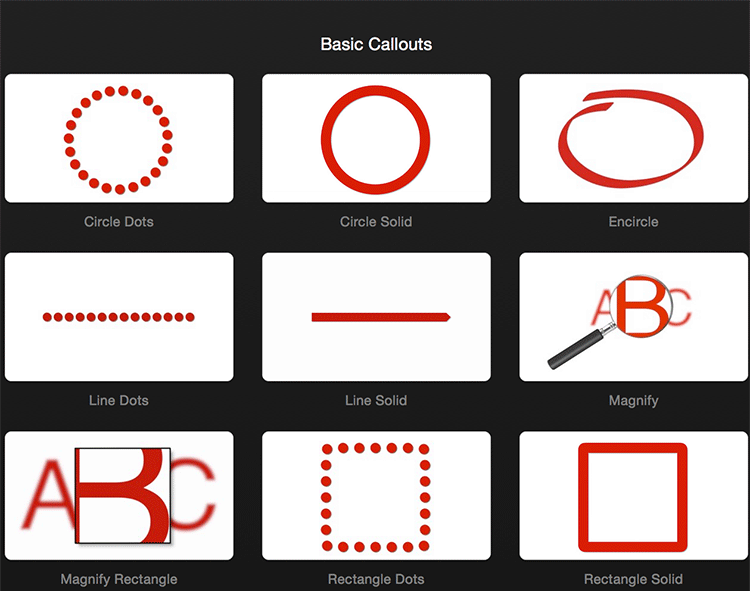
Task: Click the Line Solid caption
Action: click(x=376, y=401)
